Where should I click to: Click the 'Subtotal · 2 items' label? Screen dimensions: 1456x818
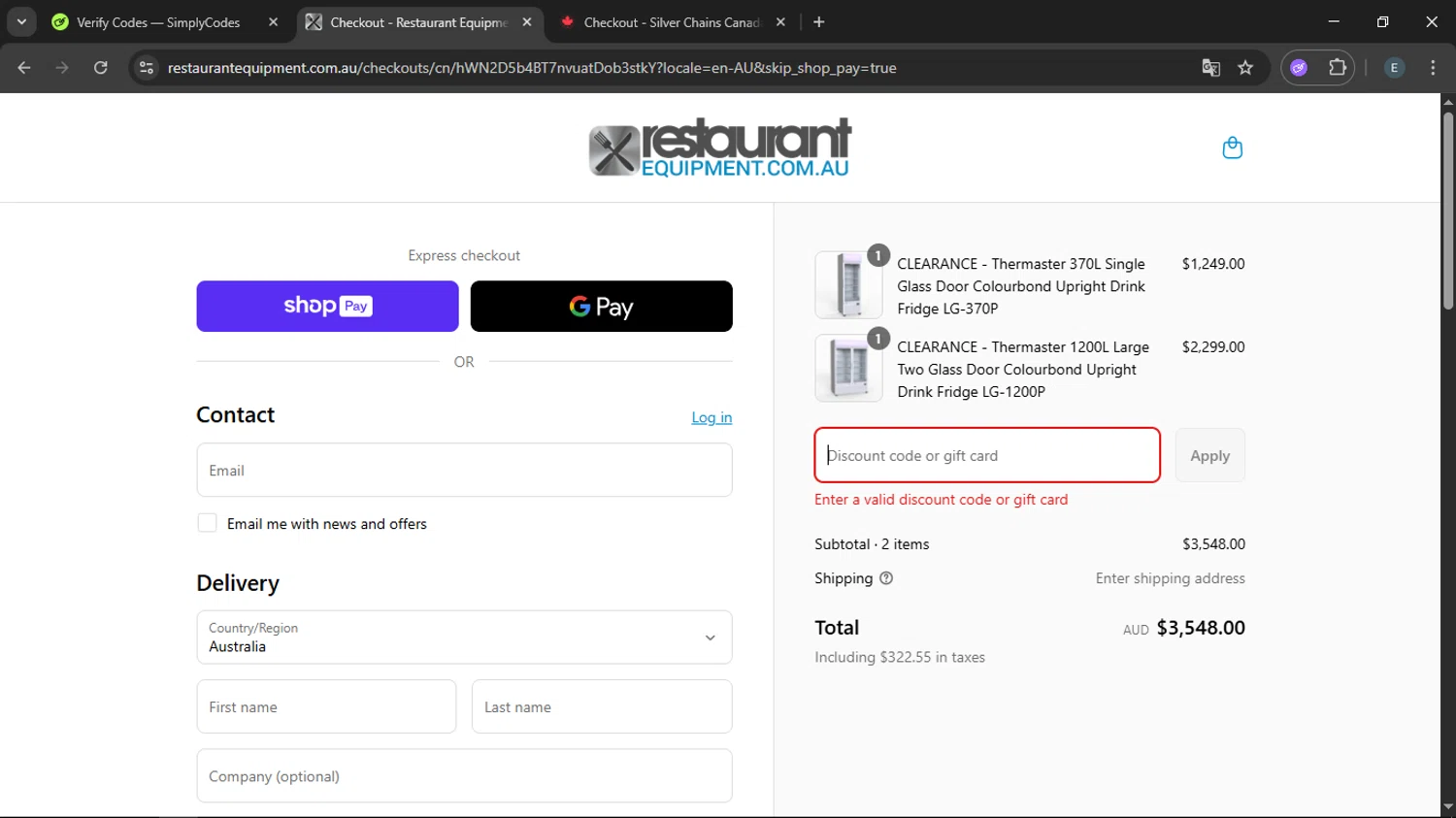tap(872, 544)
